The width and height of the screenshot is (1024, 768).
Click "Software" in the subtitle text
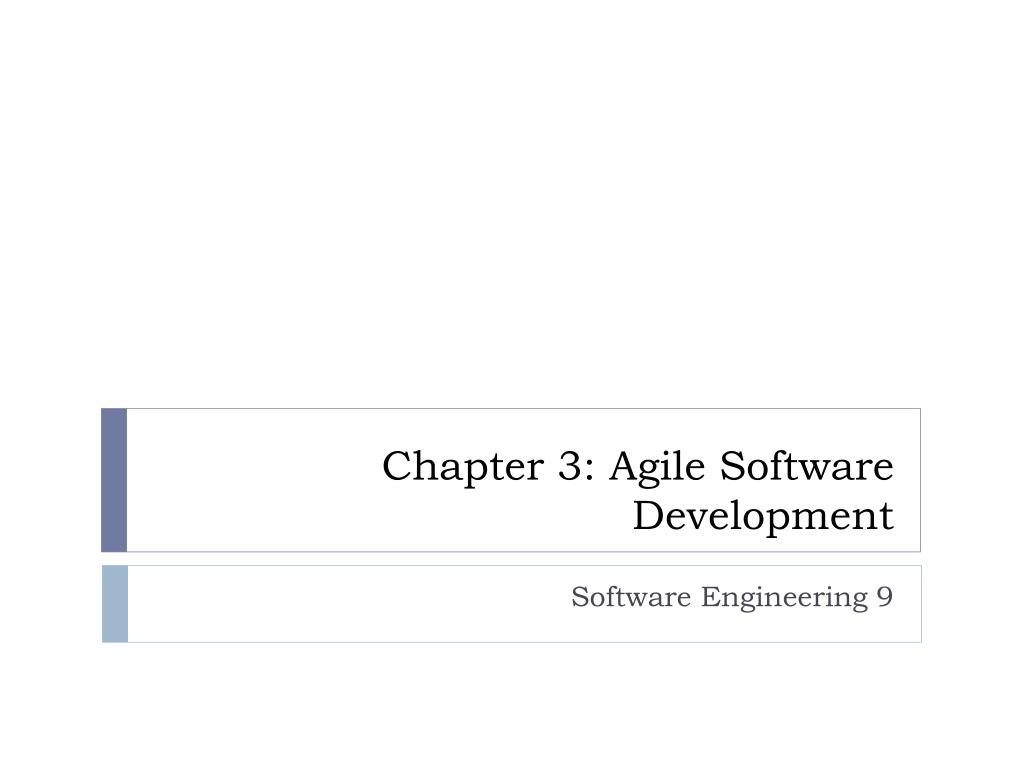[617, 597]
